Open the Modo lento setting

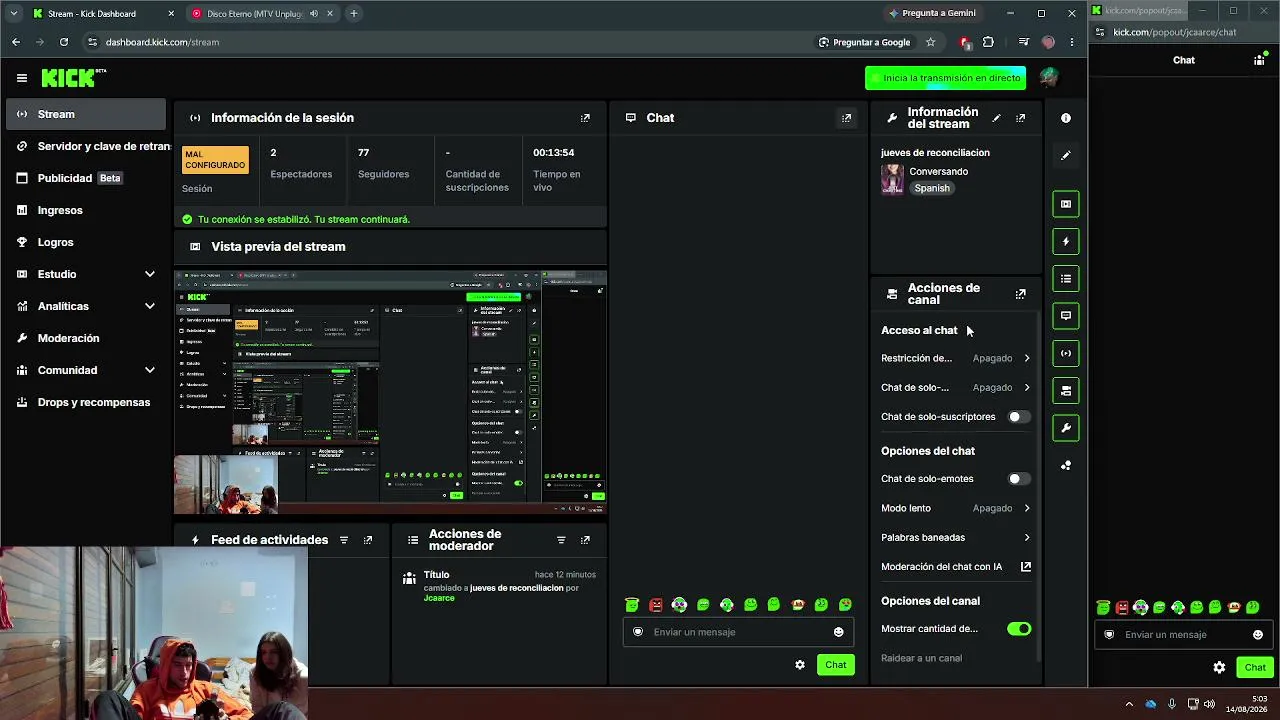(x=956, y=508)
